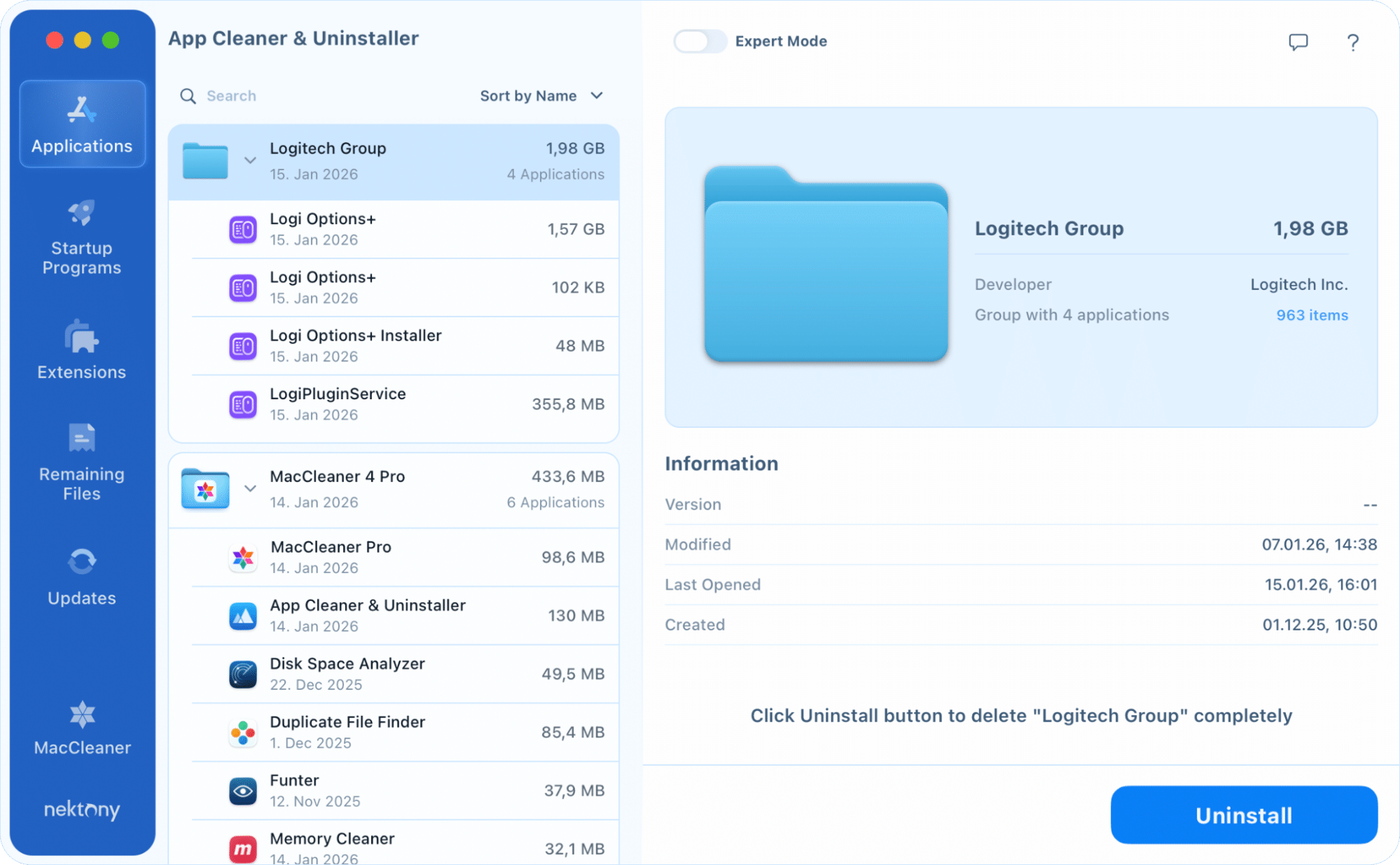Open the 963 items link

click(1312, 315)
